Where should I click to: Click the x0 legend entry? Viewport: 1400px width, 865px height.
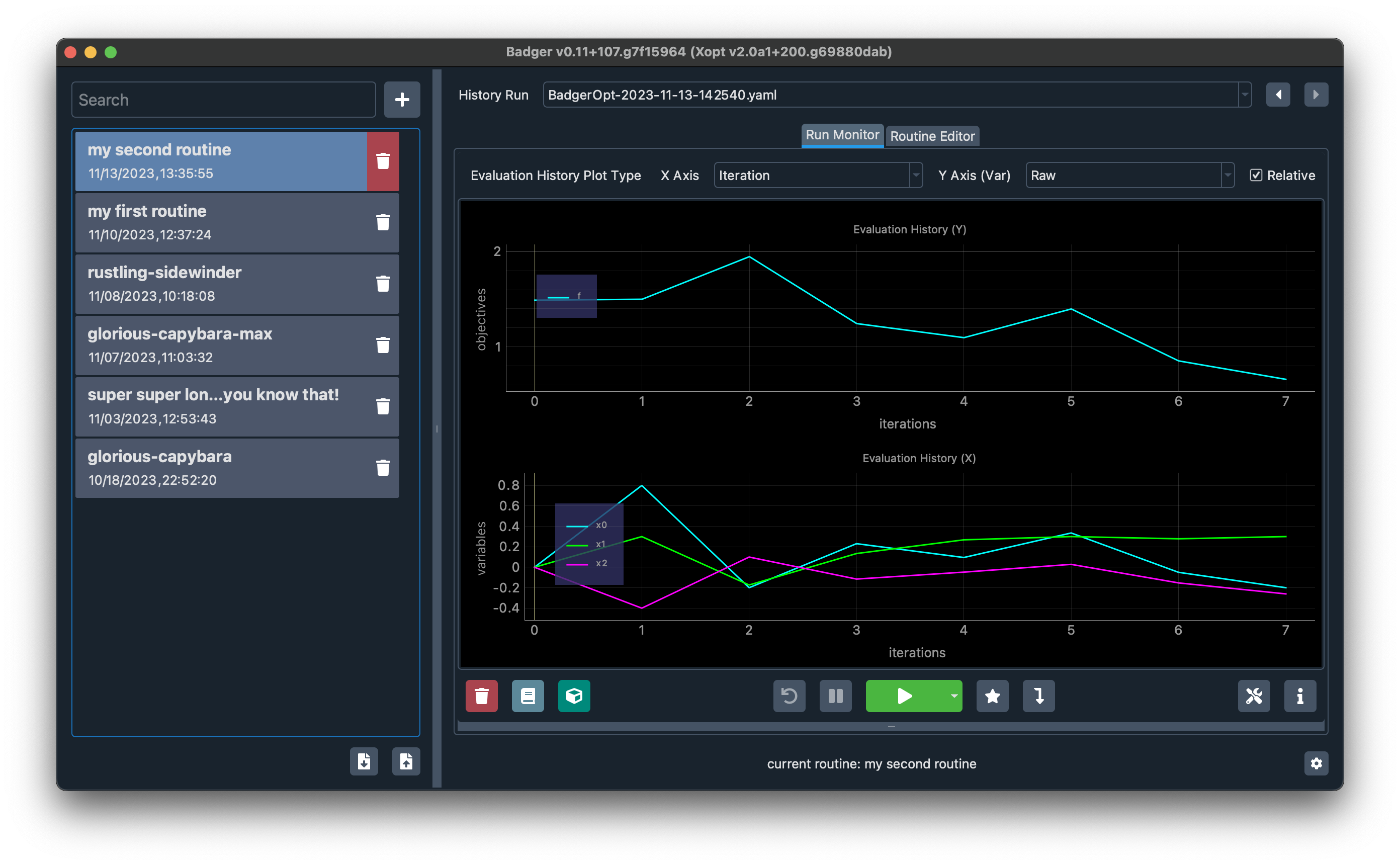587,525
